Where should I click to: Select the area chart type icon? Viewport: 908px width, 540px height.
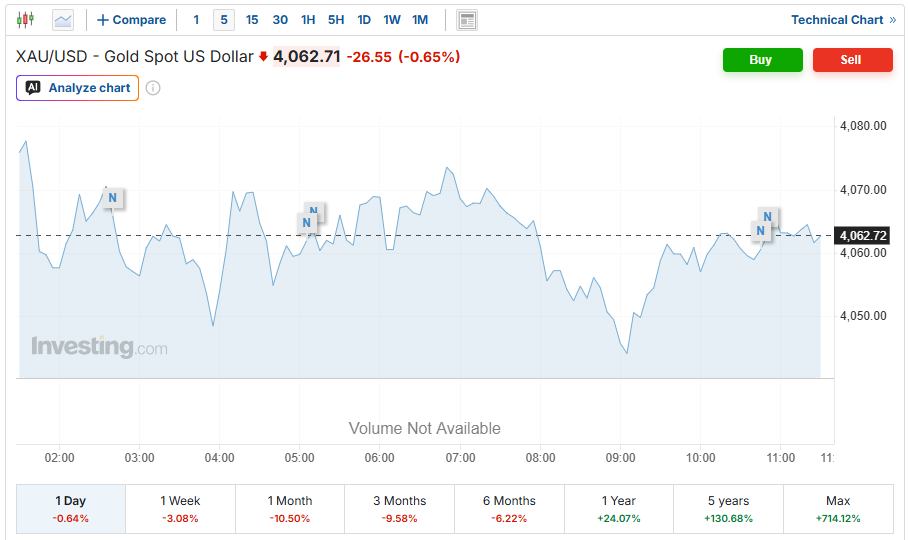click(x=63, y=20)
